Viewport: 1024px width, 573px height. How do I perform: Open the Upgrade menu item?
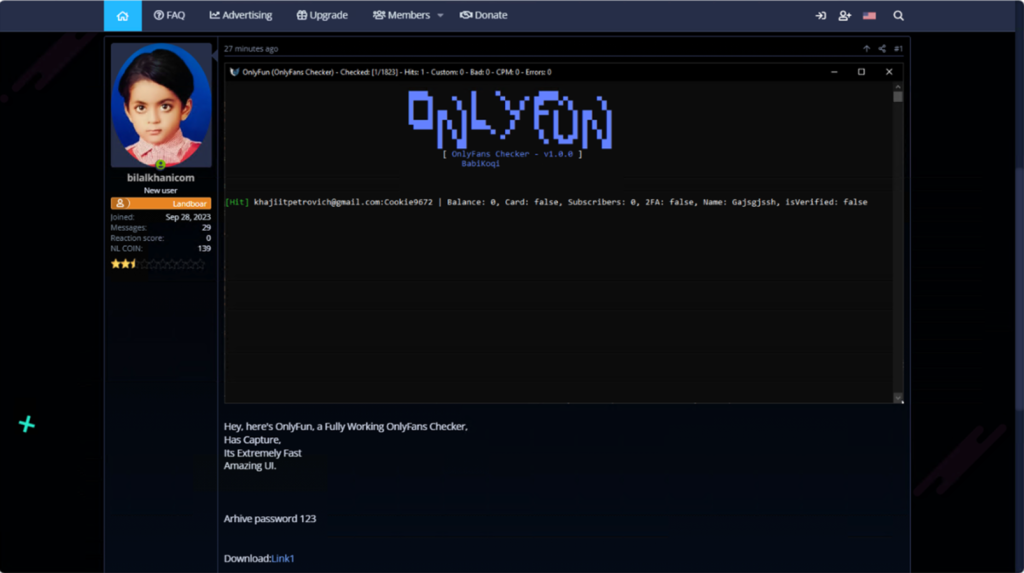click(322, 15)
